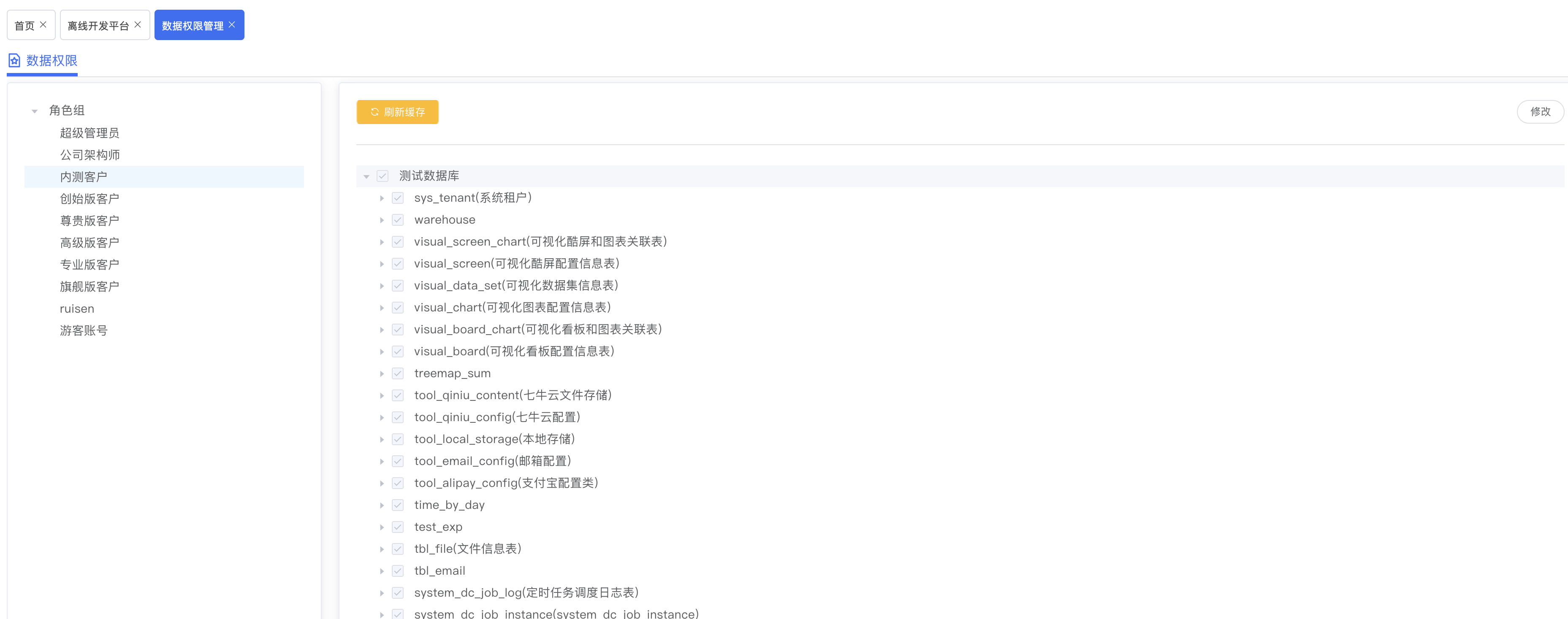Expand the warehouse table node
The height and width of the screenshot is (619, 1568).
(382, 220)
